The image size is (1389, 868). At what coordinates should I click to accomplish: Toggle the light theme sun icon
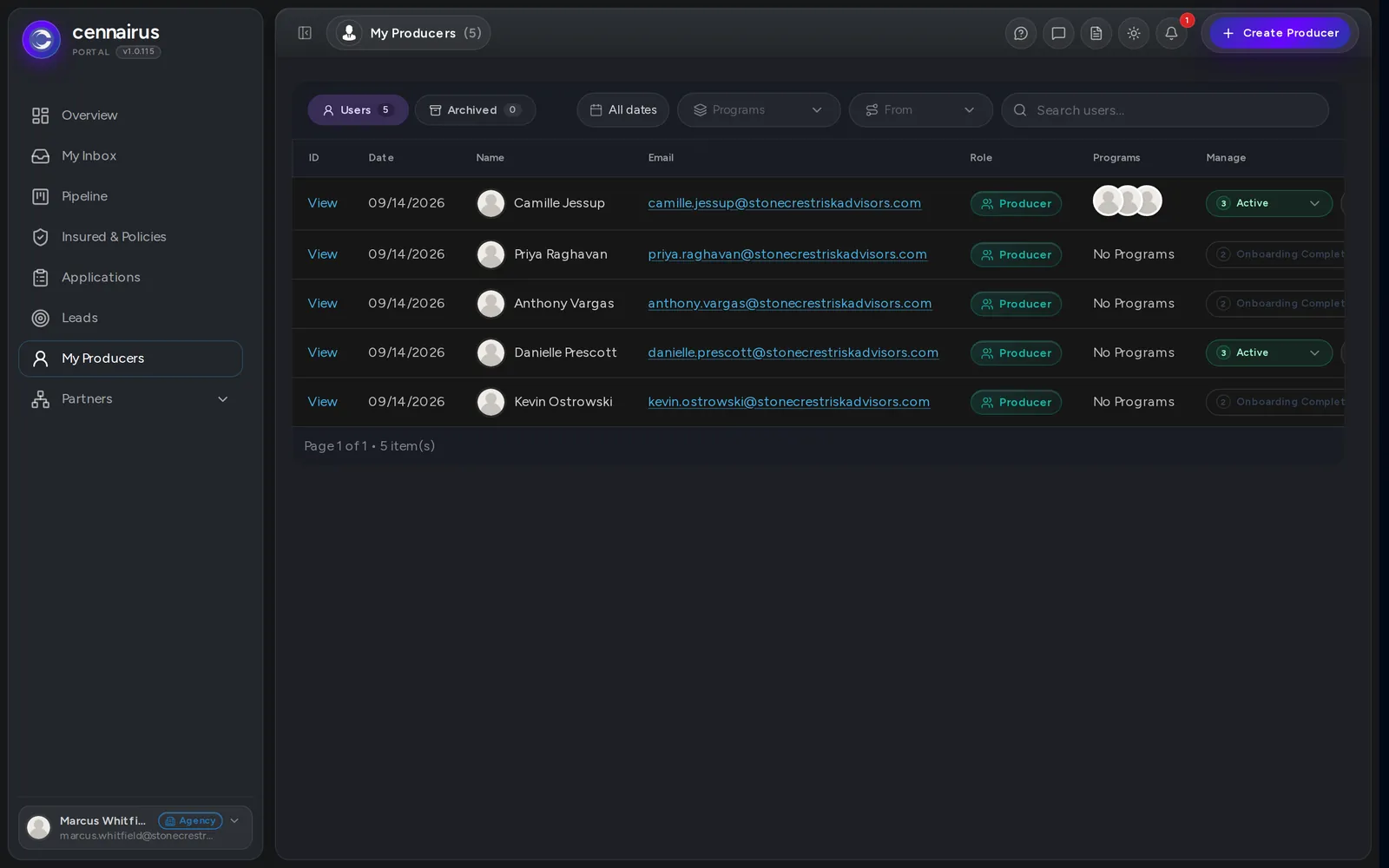pyautogui.click(x=1134, y=33)
